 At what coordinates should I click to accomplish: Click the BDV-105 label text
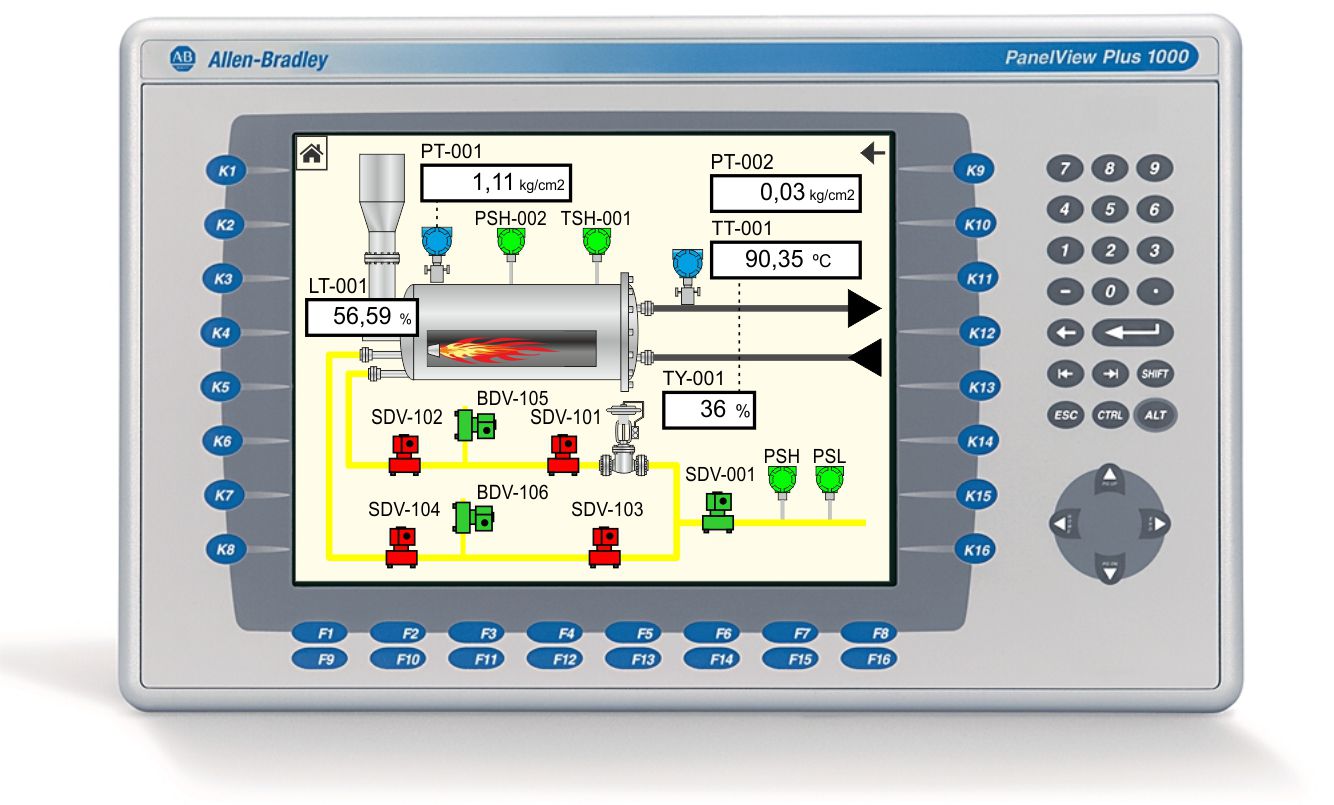512,398
